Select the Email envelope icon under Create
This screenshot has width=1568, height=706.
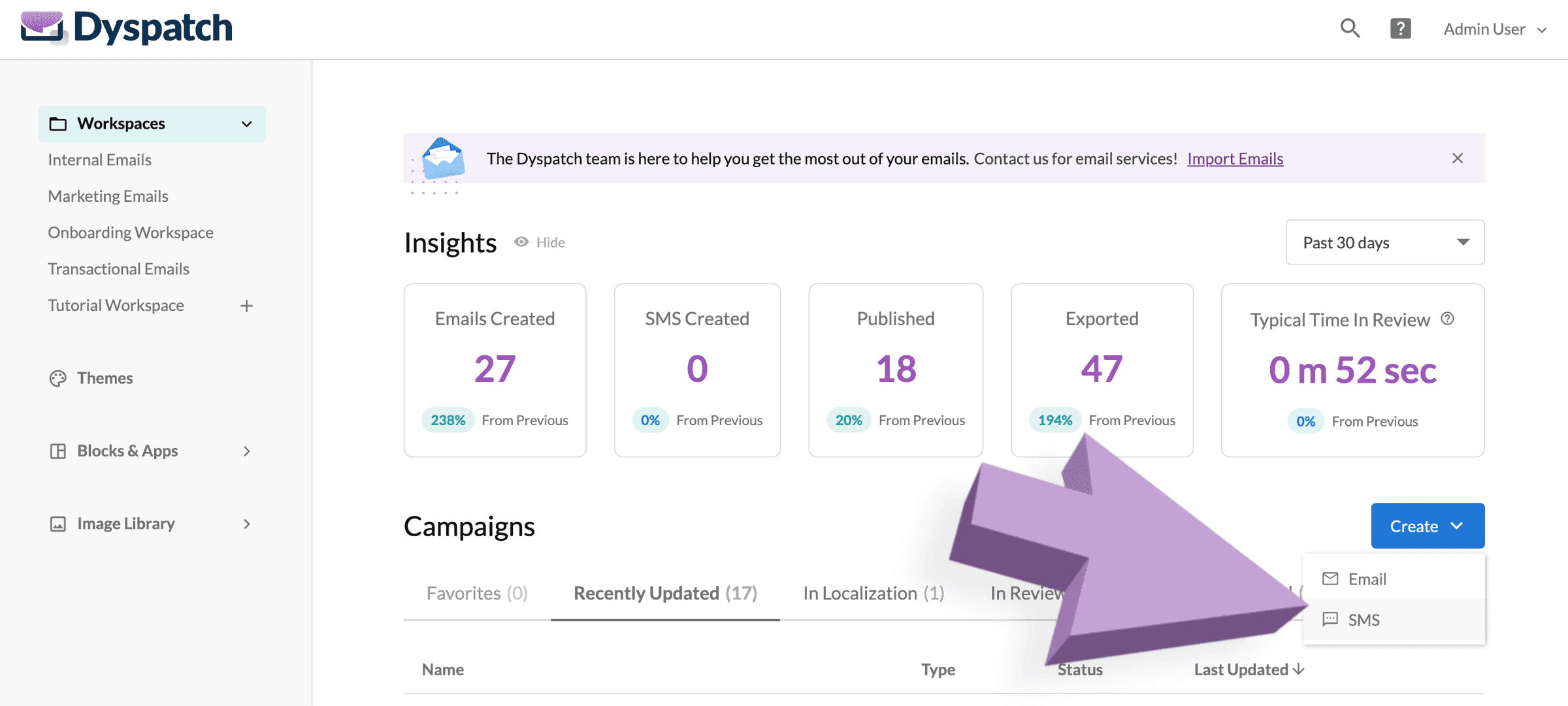click(x=1331, y=579)
